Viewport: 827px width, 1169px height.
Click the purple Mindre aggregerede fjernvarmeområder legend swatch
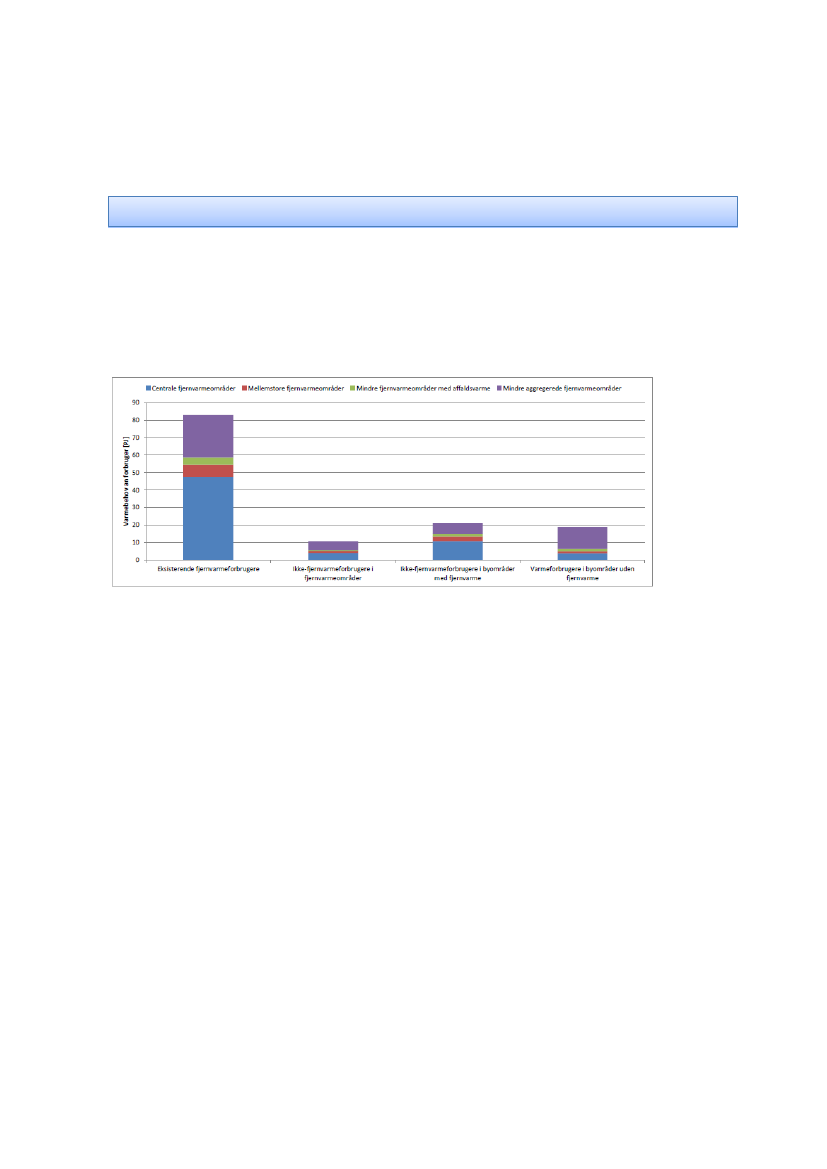(500, 388)
